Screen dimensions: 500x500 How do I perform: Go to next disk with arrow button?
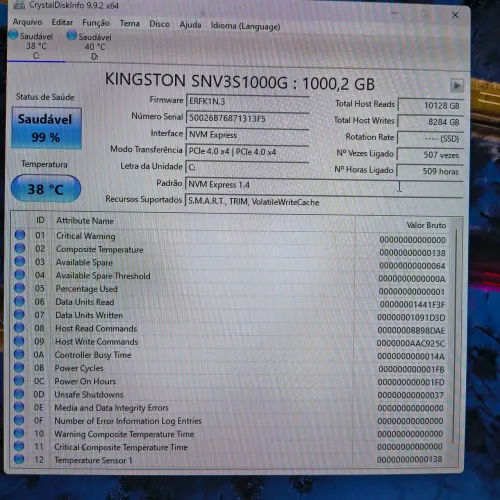[457, 86]
